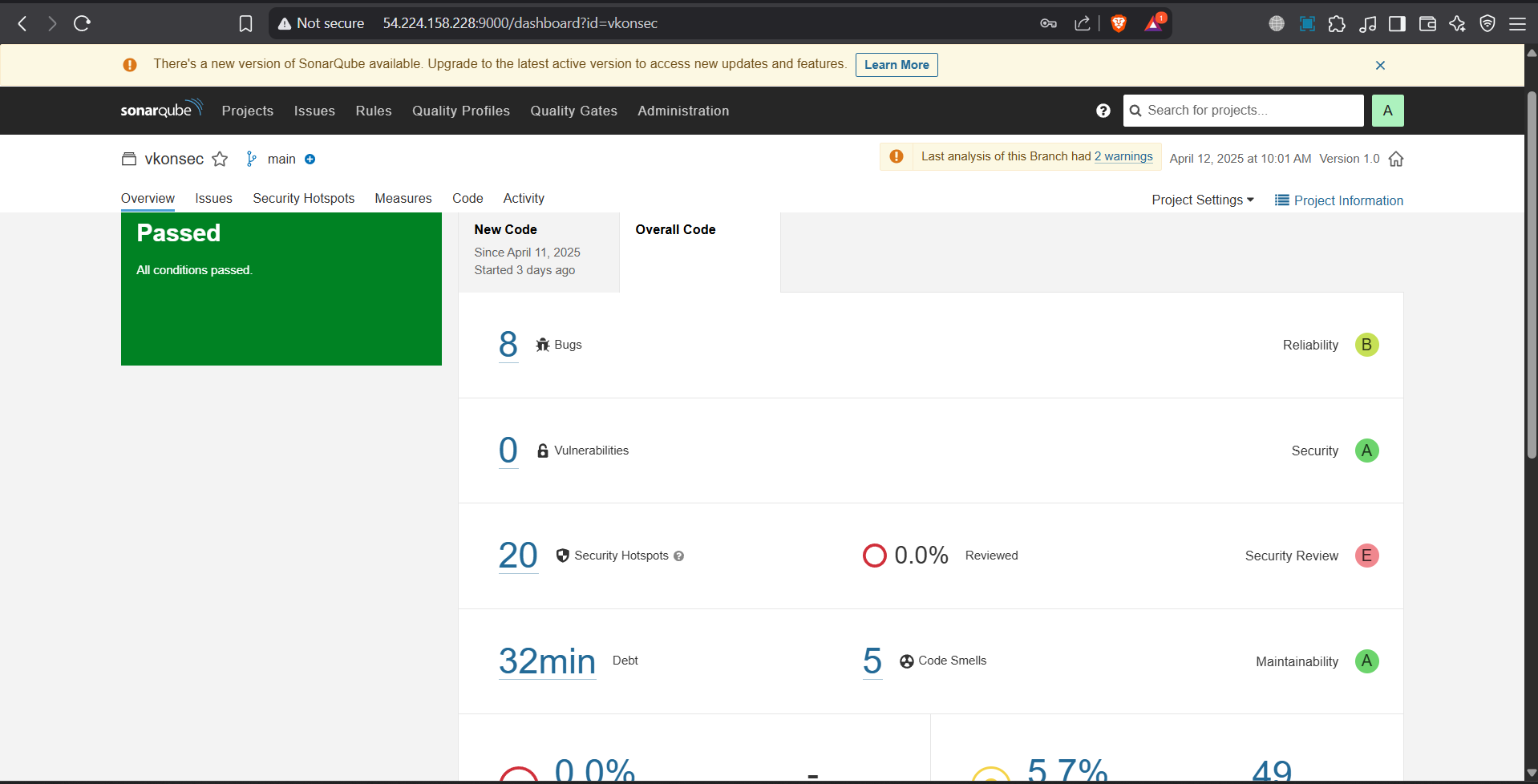Viewport: 1538px width, 784px height.
Task: Open the password key icon in the address bar
Action: pyautogui.click(x=1048, y=23)
